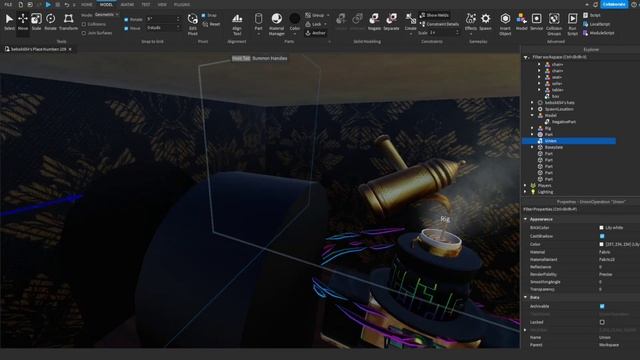The width and height of the screenshot is (640, 360).
Task: Toggle Show Welds
Action: tap(434, 15)
